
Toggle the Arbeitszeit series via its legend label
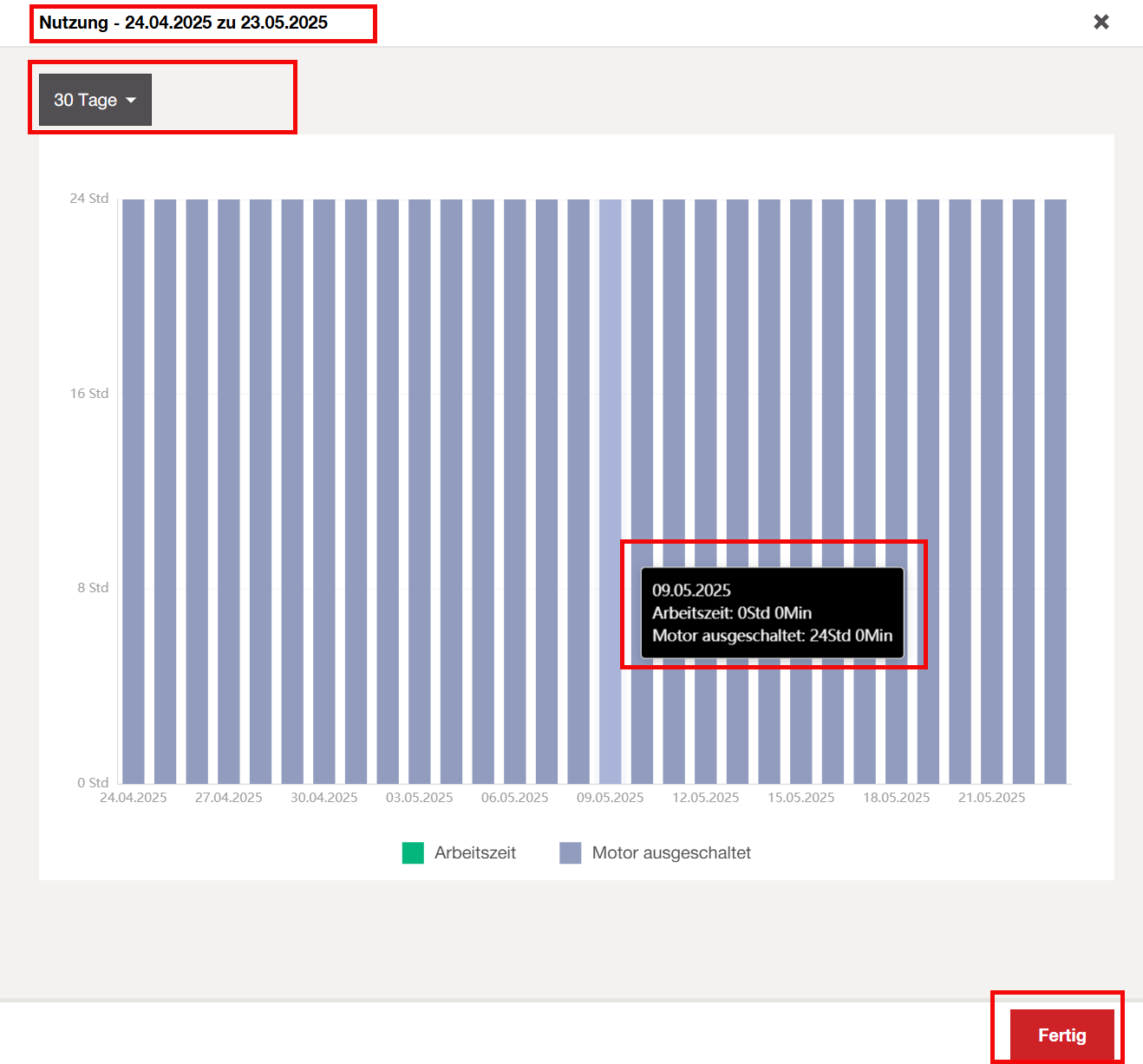[474, 853]
